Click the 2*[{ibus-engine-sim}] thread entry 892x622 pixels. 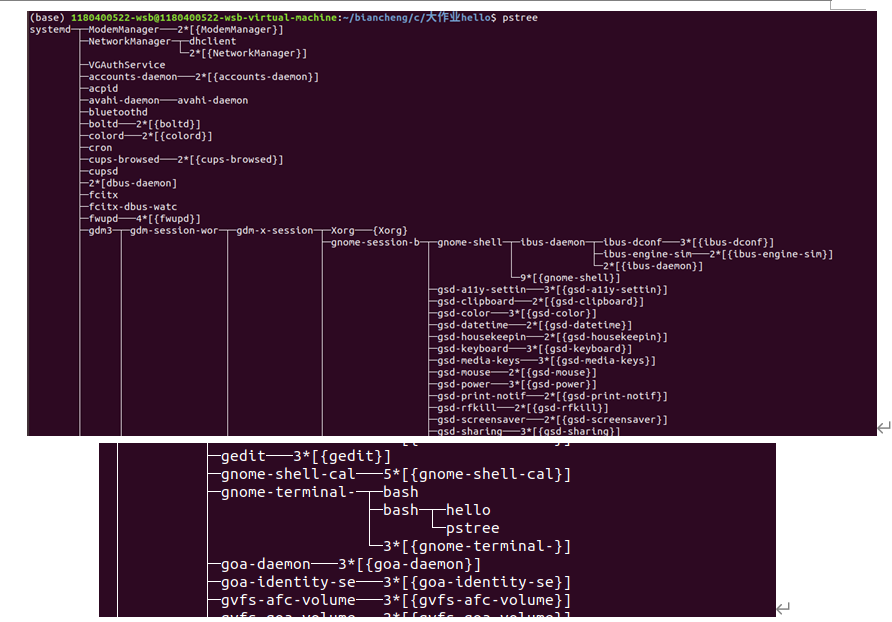(x=771, y=254)
